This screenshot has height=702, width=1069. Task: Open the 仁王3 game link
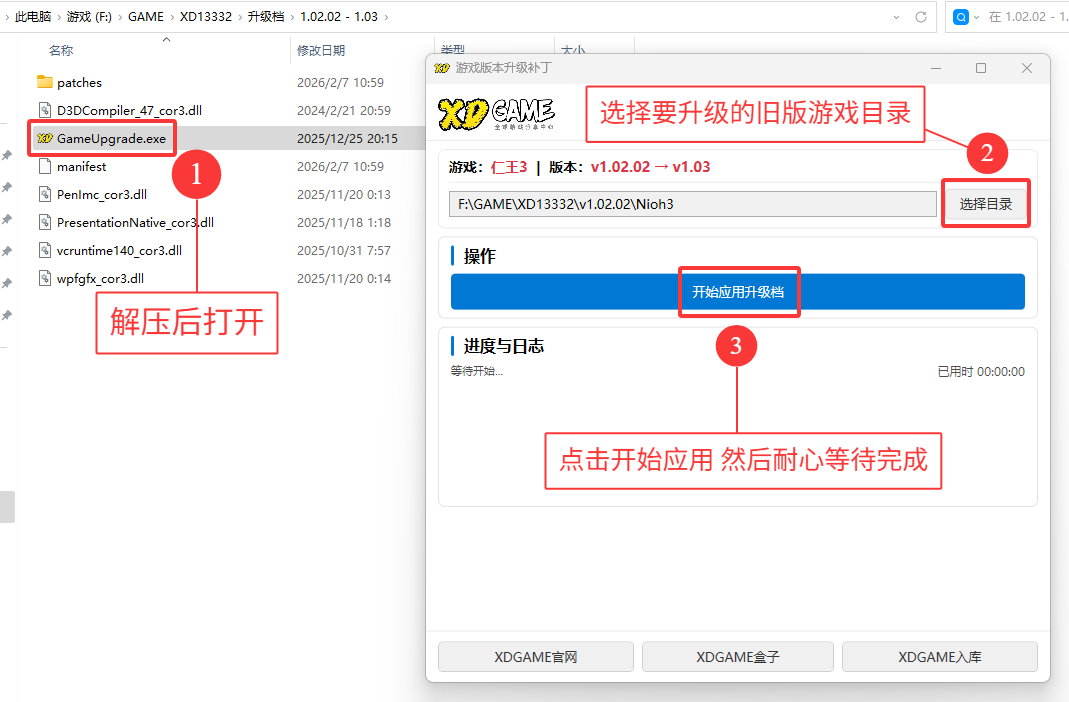[510, 167]
